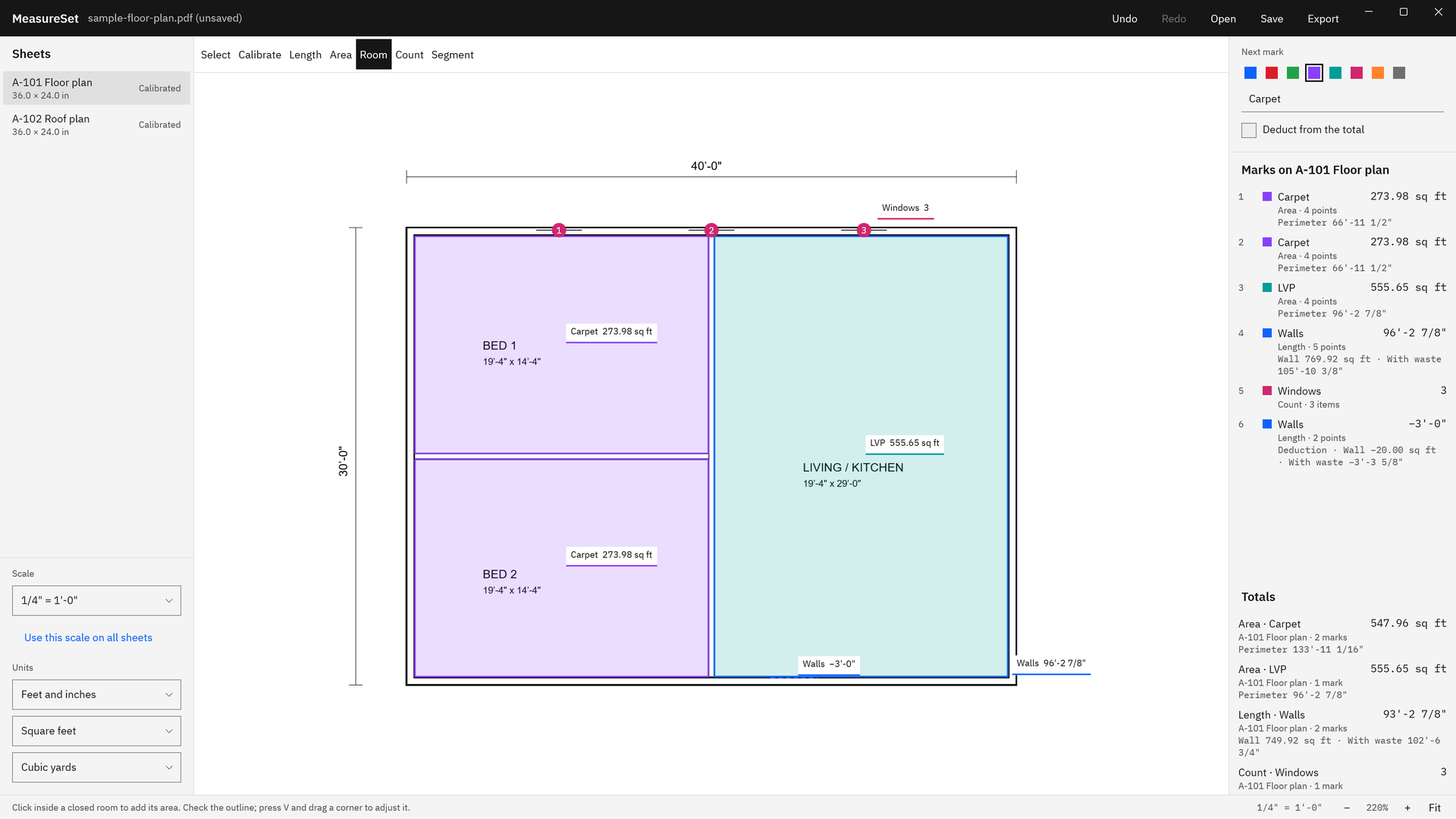The width and height of the screenshot is (1456, 819).
Task: Click Undo in the title bar
Action: click(1125, 18)
